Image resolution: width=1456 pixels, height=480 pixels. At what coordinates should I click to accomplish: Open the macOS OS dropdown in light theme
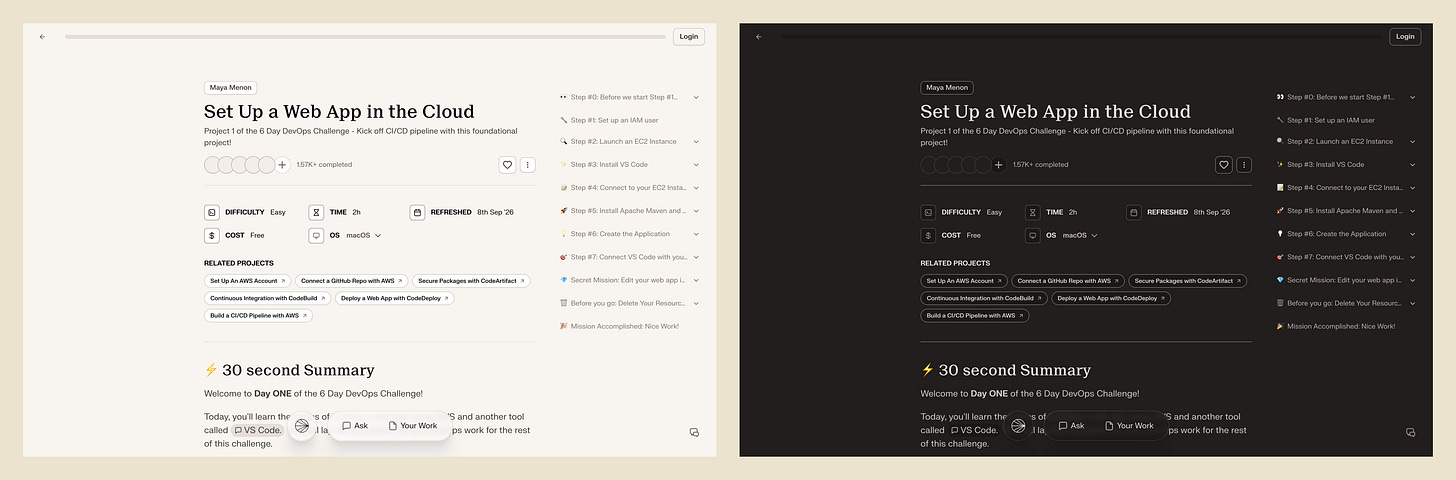(364, 235)
